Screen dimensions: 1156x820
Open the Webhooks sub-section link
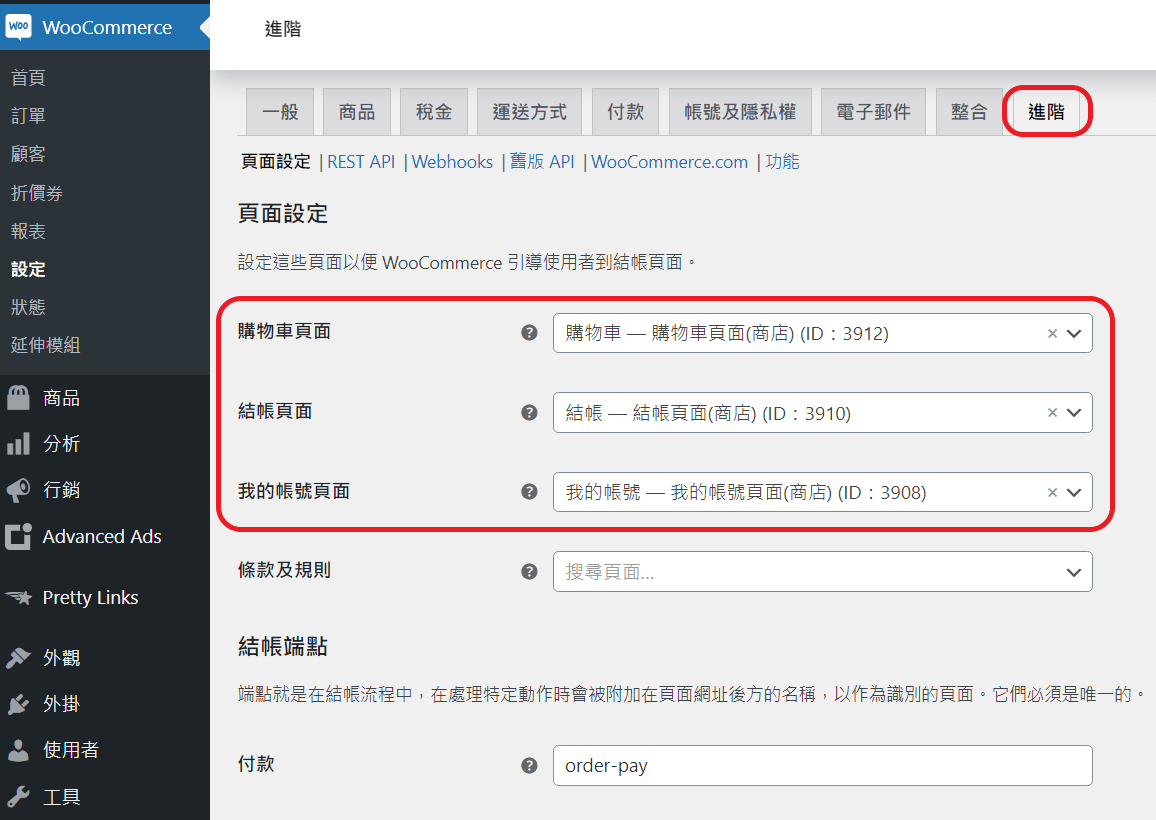[x=452, y=161]
